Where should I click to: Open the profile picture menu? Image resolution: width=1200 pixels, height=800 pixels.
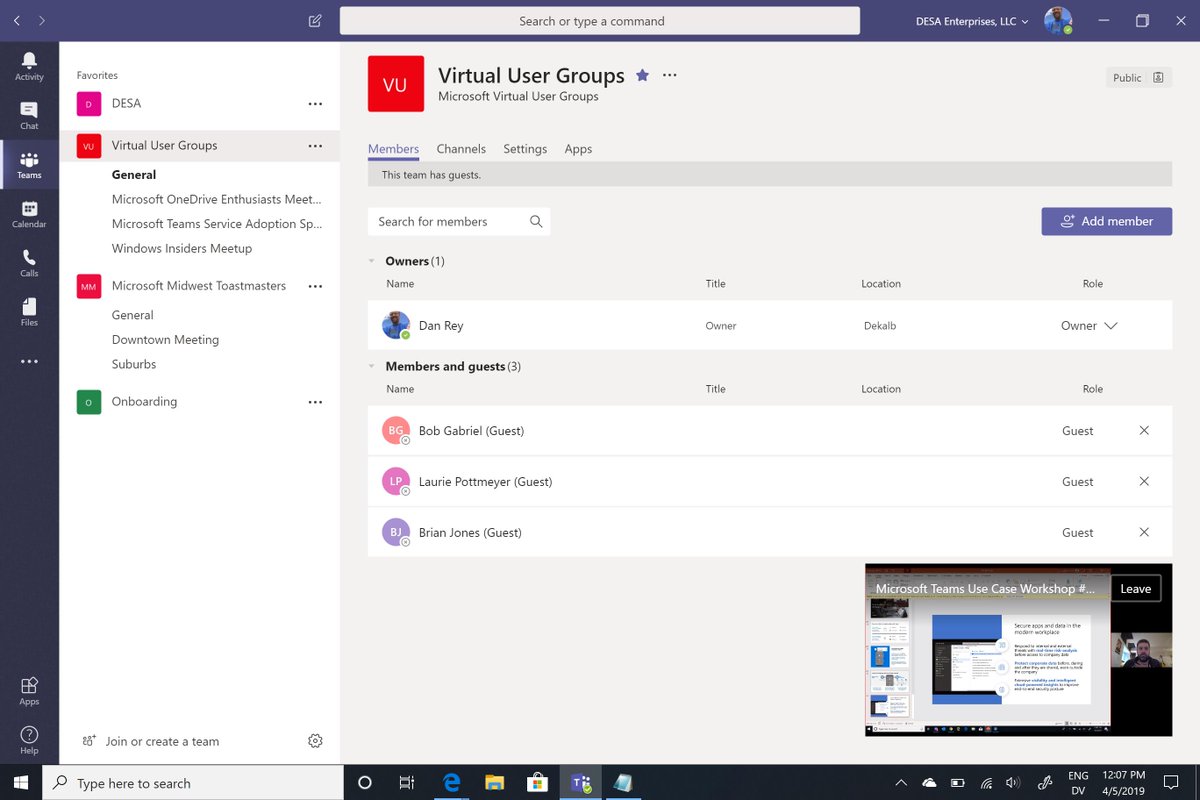tap(1058, 21)
